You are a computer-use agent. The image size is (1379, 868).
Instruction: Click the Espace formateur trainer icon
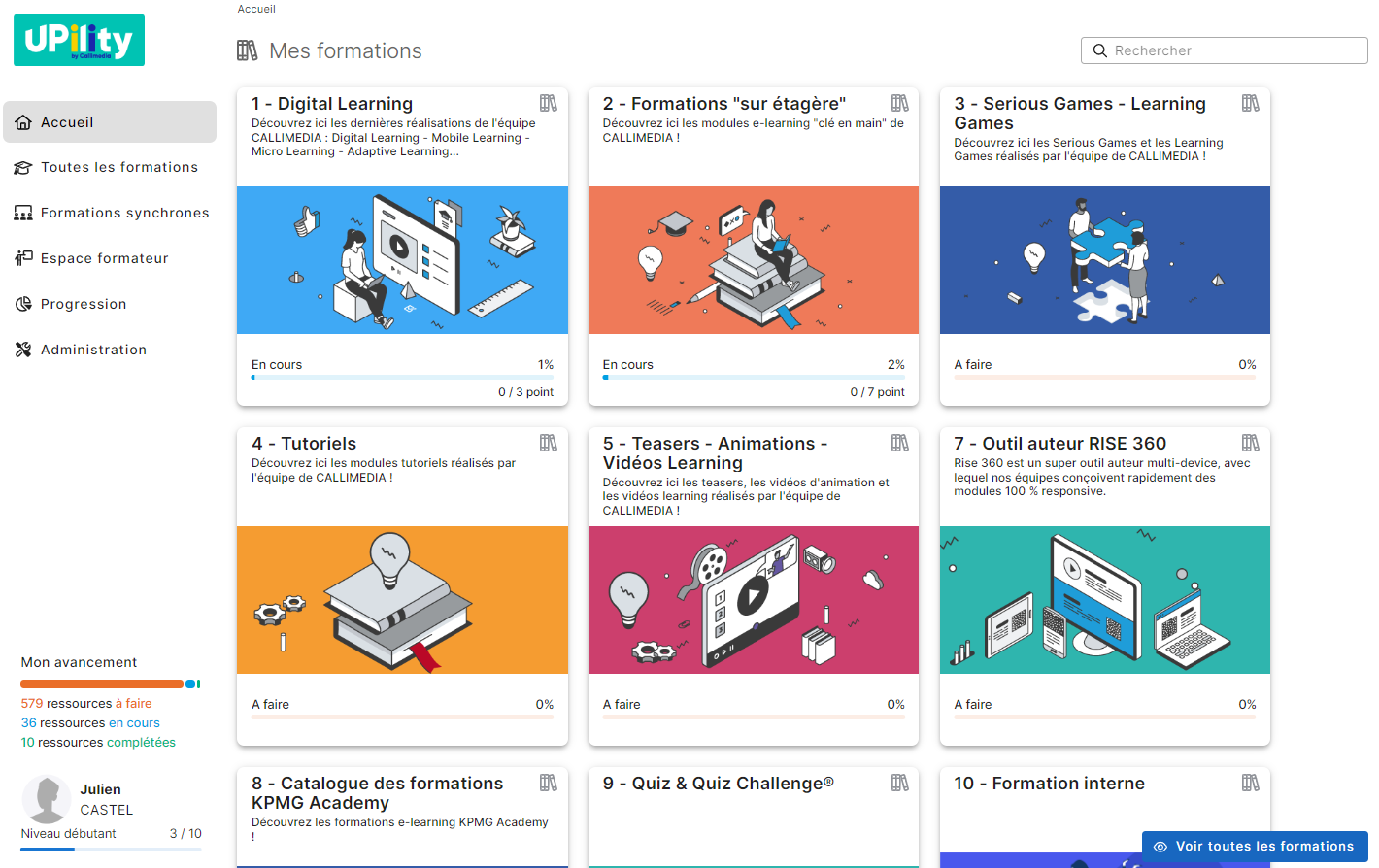click(23, 258)
